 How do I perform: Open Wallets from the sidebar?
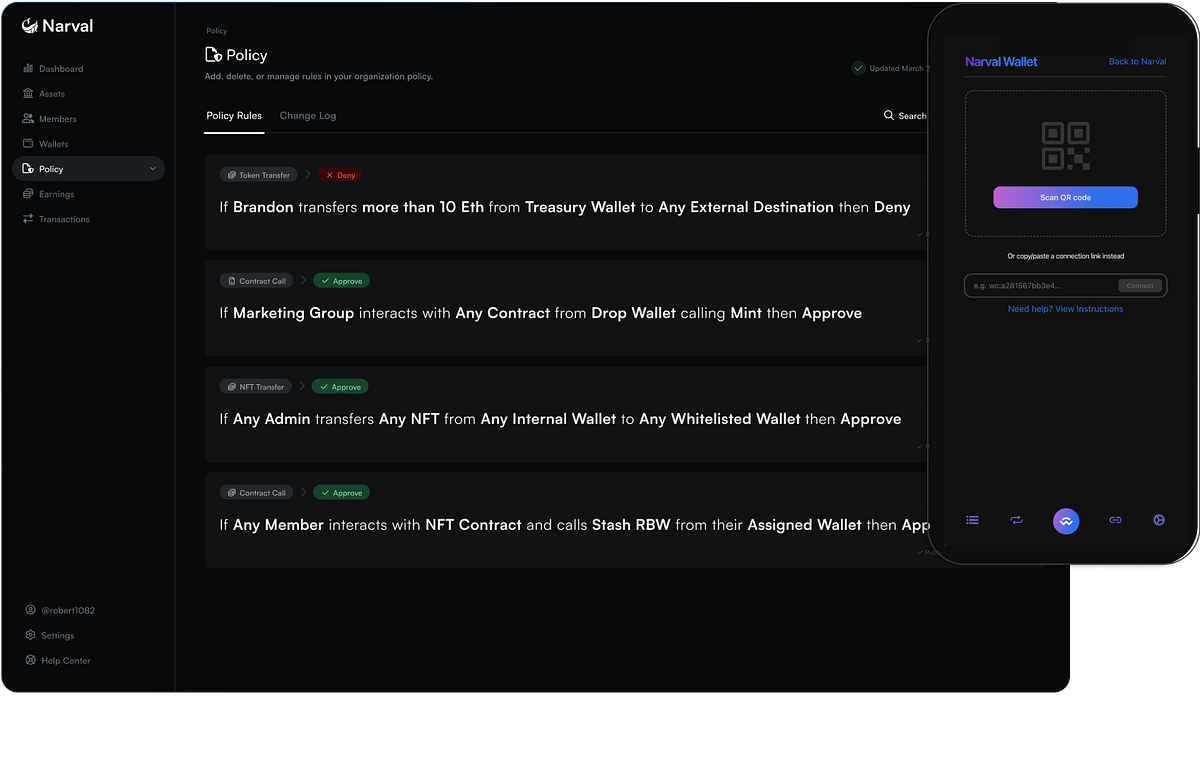[x=46, y=144]
